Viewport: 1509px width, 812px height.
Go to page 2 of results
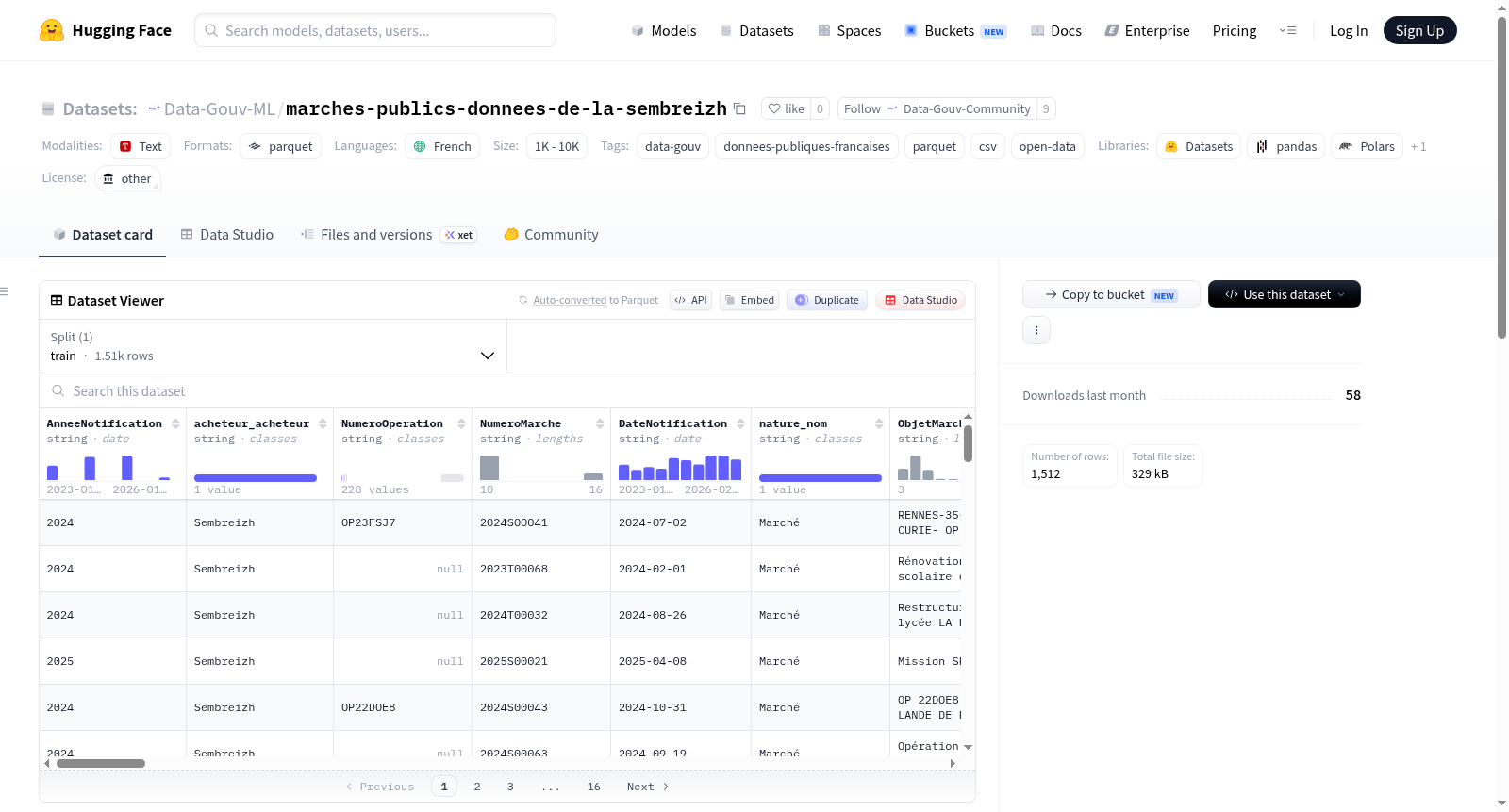tap(477, 787)
